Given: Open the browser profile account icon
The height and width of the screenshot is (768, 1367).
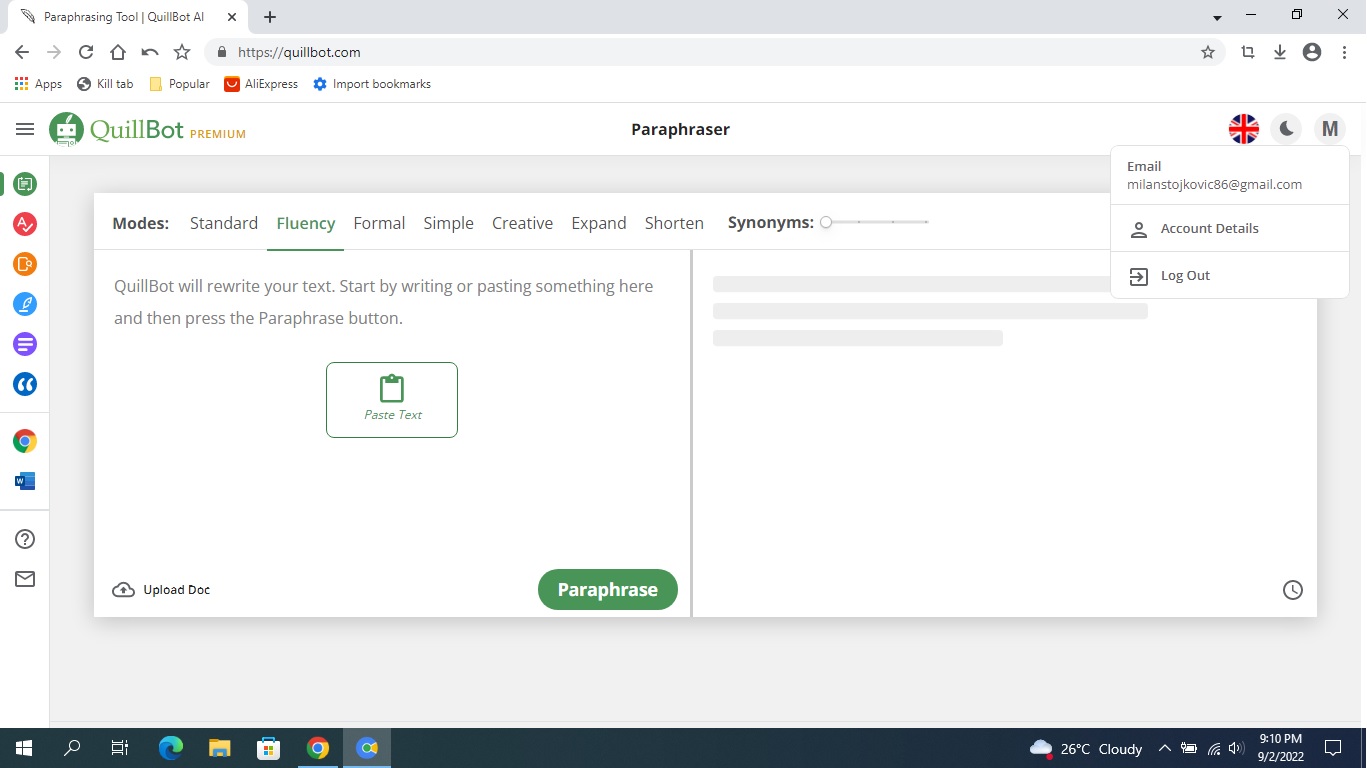Looking at the screenshot, I should coord(1312,52).
